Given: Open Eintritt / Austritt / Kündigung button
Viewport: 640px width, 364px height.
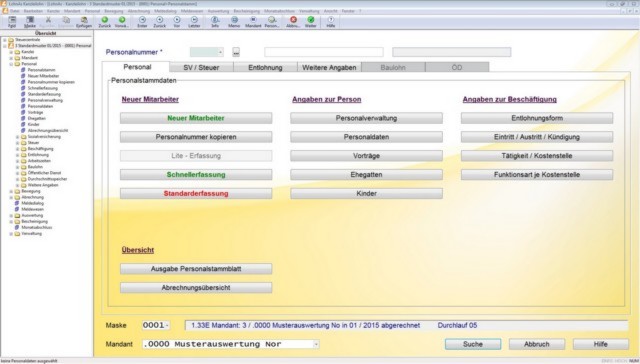Looking at the screenshot, I should tap(537, 137).
